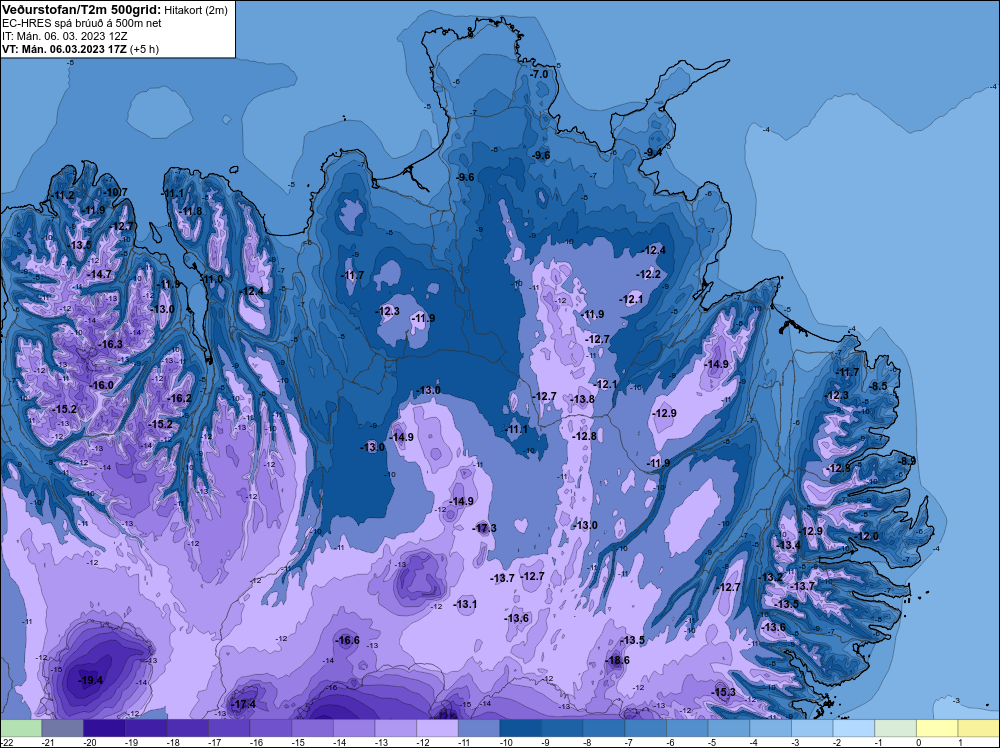
Task: Select the legend color swatch labeled -14
Action: (x=354, y=728)
